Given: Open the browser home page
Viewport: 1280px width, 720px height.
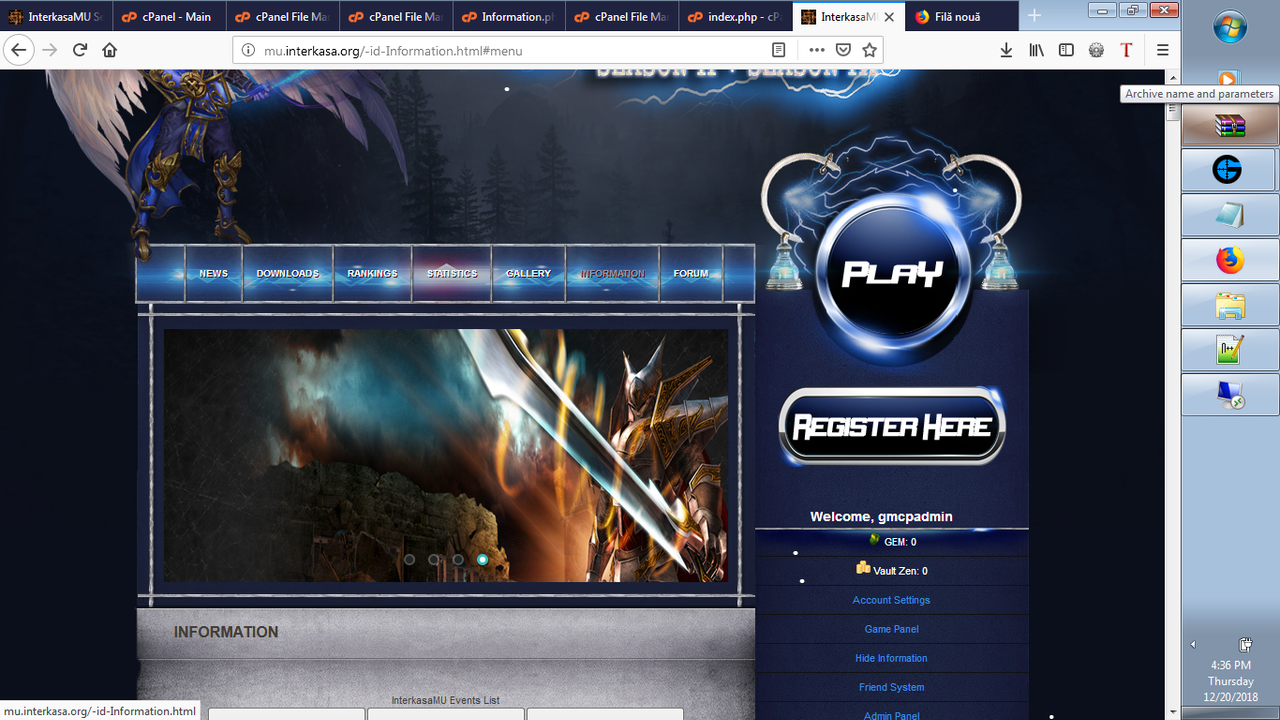Looking at the screenshot, I should 110,50.
